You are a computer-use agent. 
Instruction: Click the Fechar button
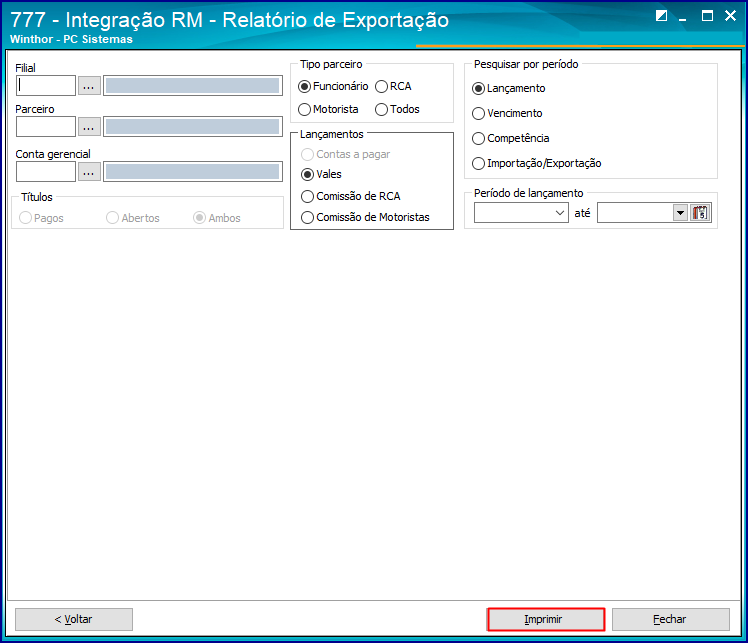coord(671,619)
